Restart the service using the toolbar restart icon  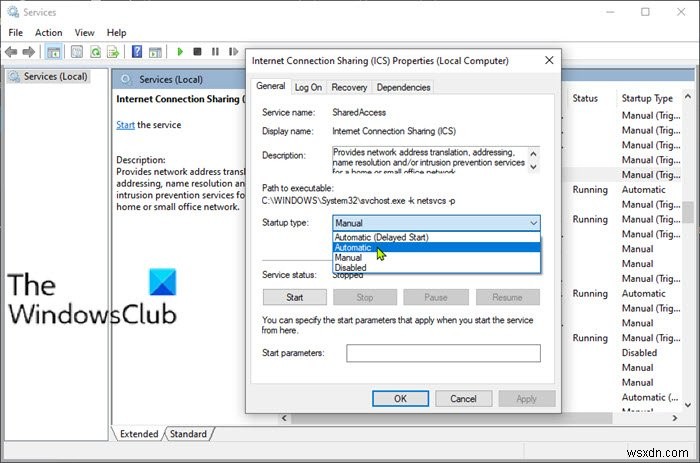(233, 52)
